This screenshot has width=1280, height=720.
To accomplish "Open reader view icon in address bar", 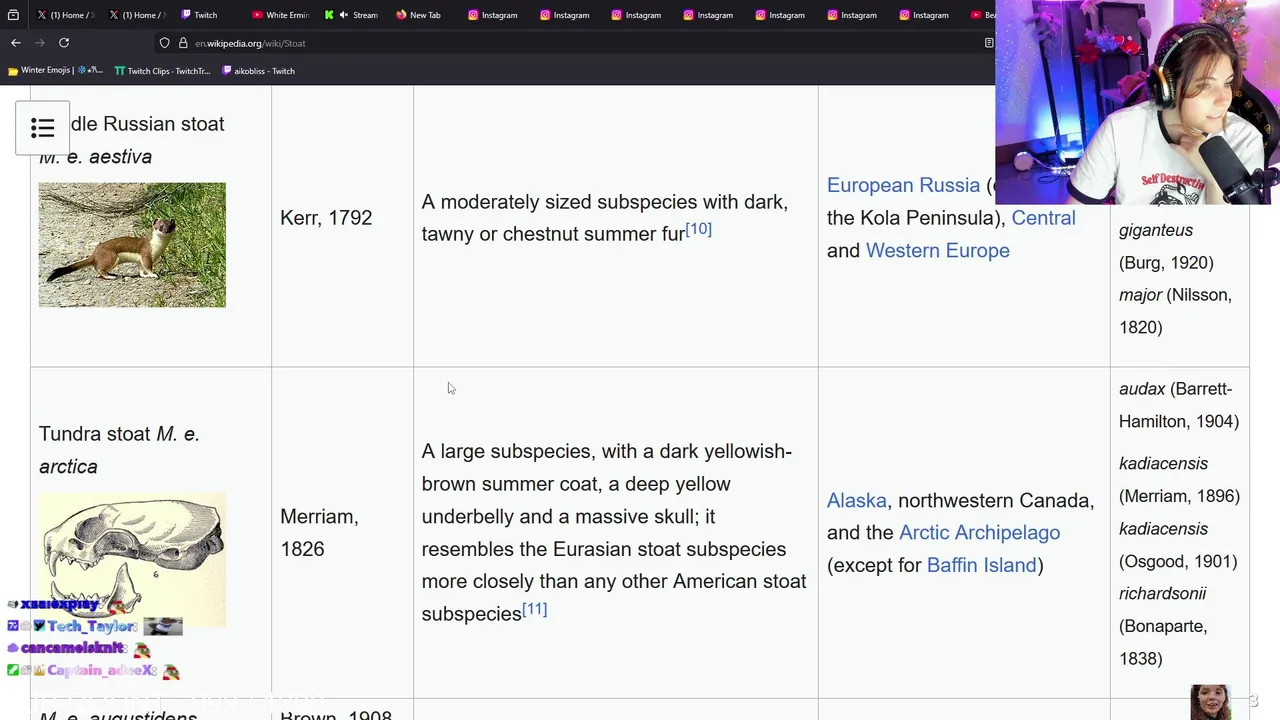I will click(989, 43).
